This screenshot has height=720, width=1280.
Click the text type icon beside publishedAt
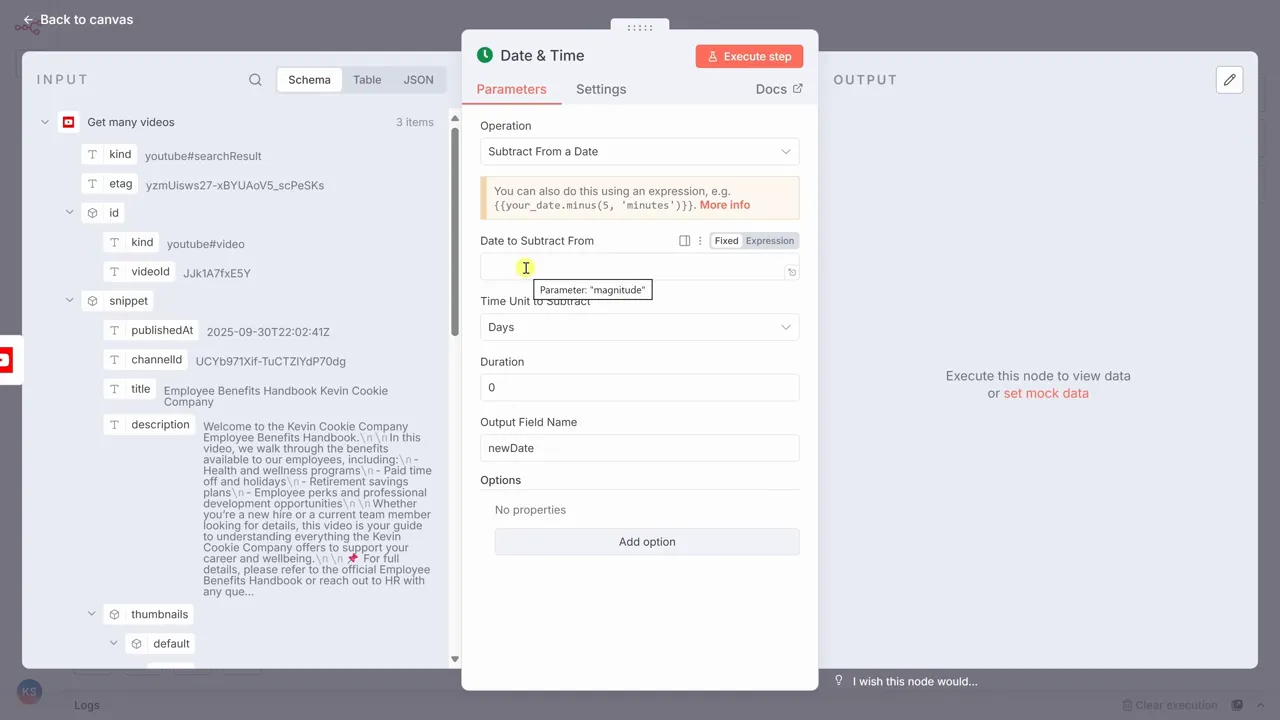115,331
